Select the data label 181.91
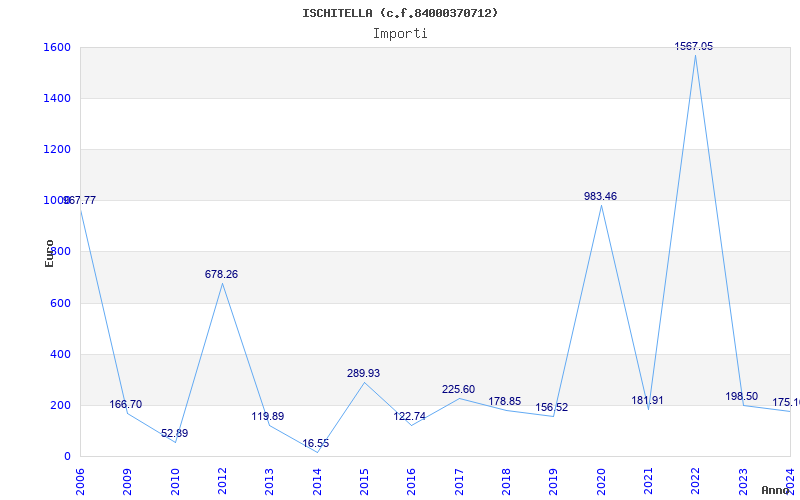The image size is (800, 500). point(647,401)
